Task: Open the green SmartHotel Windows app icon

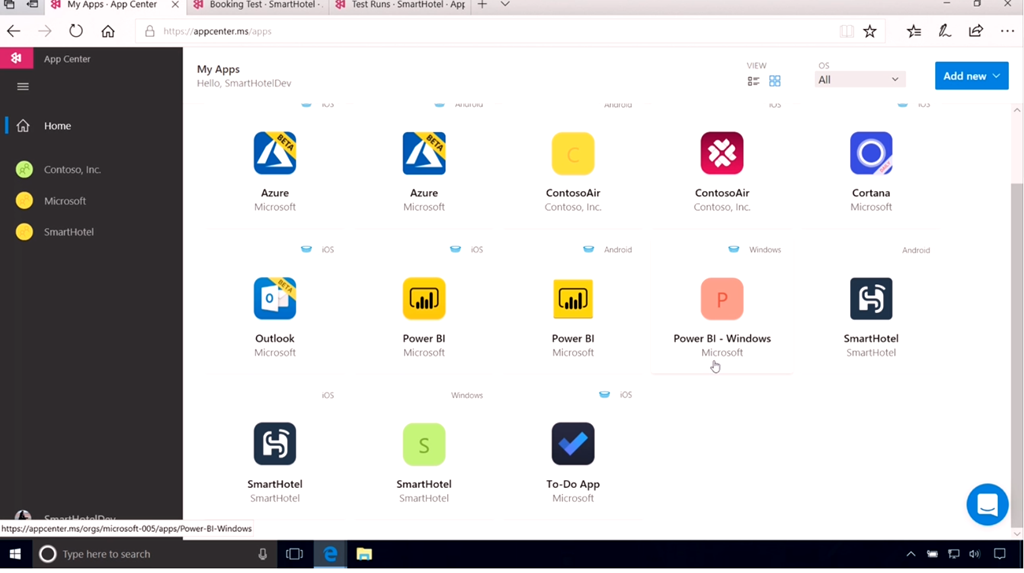Action: tap(424, 444)
